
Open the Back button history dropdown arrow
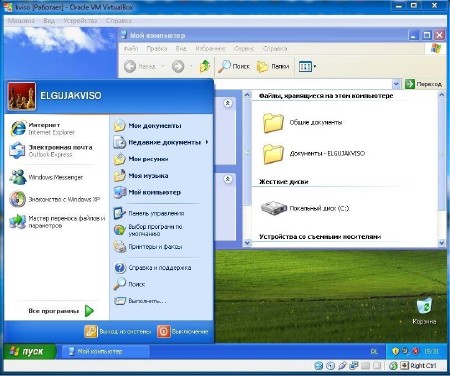coord(163,66)
